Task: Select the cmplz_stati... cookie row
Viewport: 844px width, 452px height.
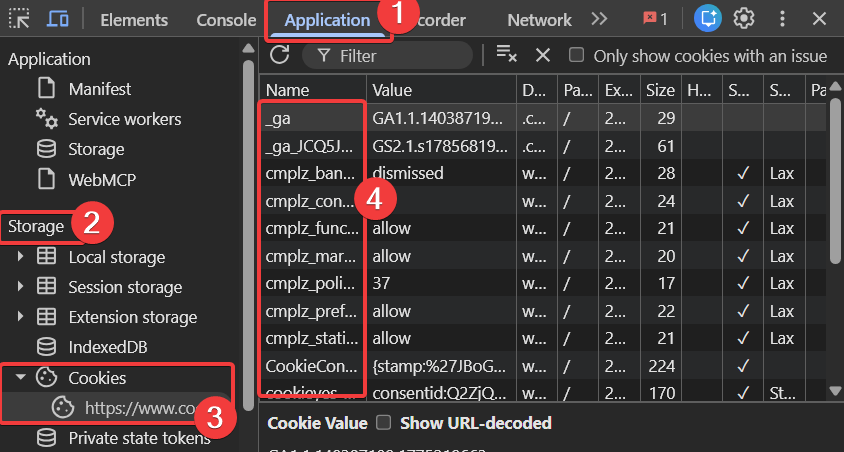Action: point(544,338)
